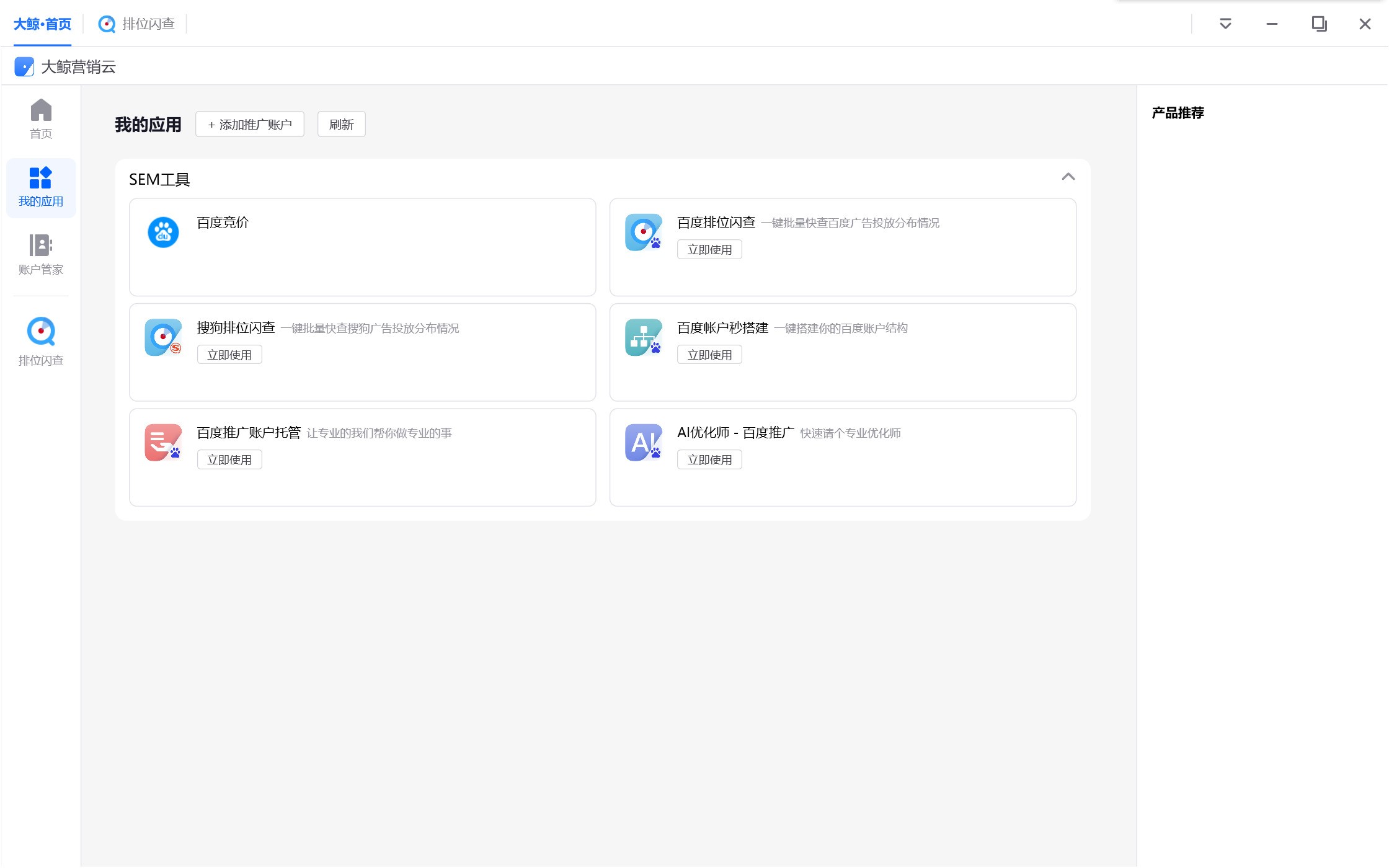Click description 快速请个专业优化师

[x=850, y=433]
